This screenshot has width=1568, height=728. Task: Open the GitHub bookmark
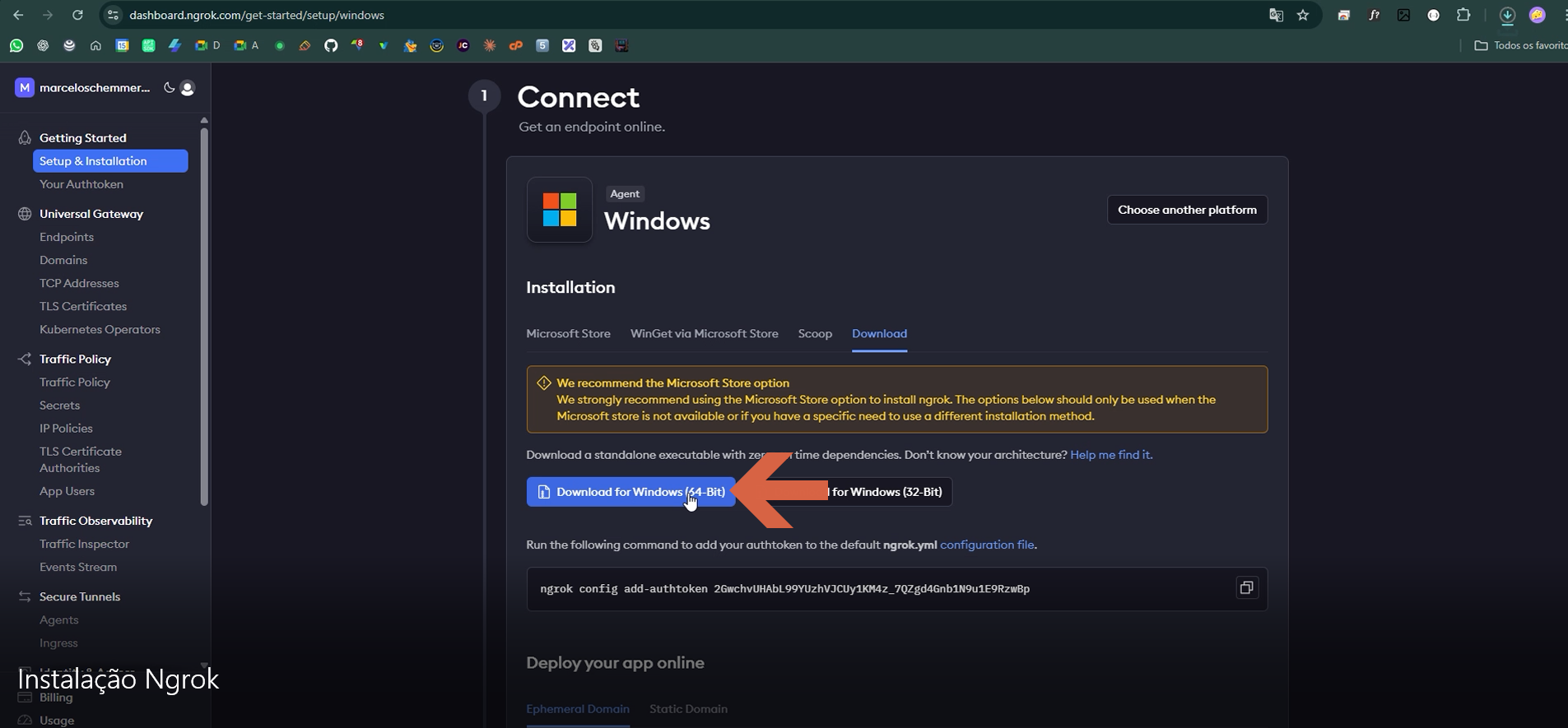[x=331, y=46]
